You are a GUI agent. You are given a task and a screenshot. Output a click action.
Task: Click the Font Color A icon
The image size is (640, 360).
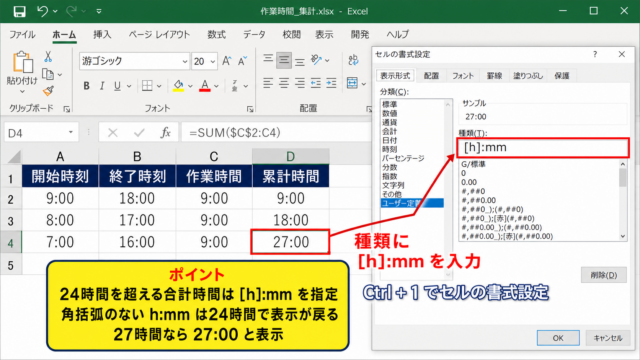205,86
